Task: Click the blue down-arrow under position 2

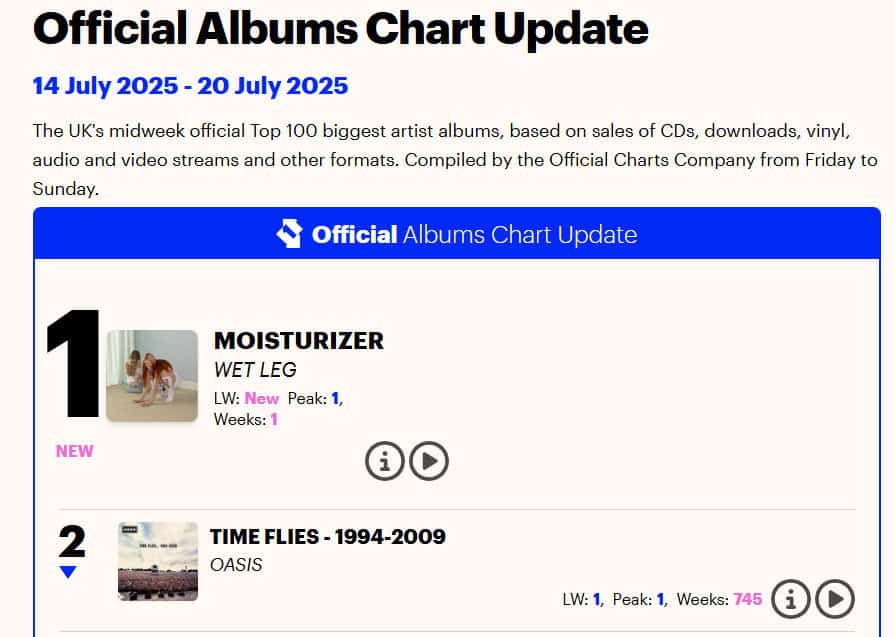Action: point(68,572)
